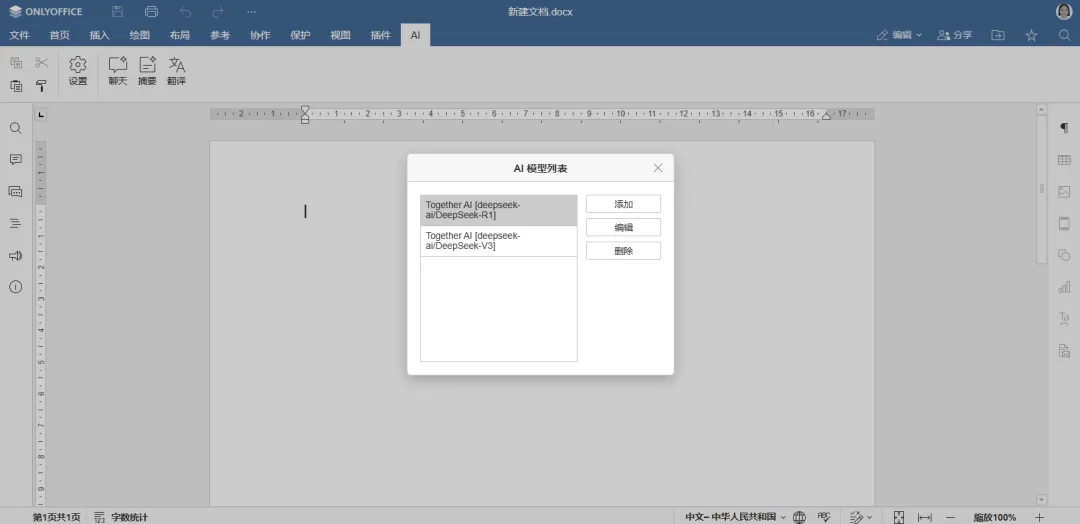
Task: Open the About info icon
Action: click(16, 287)
